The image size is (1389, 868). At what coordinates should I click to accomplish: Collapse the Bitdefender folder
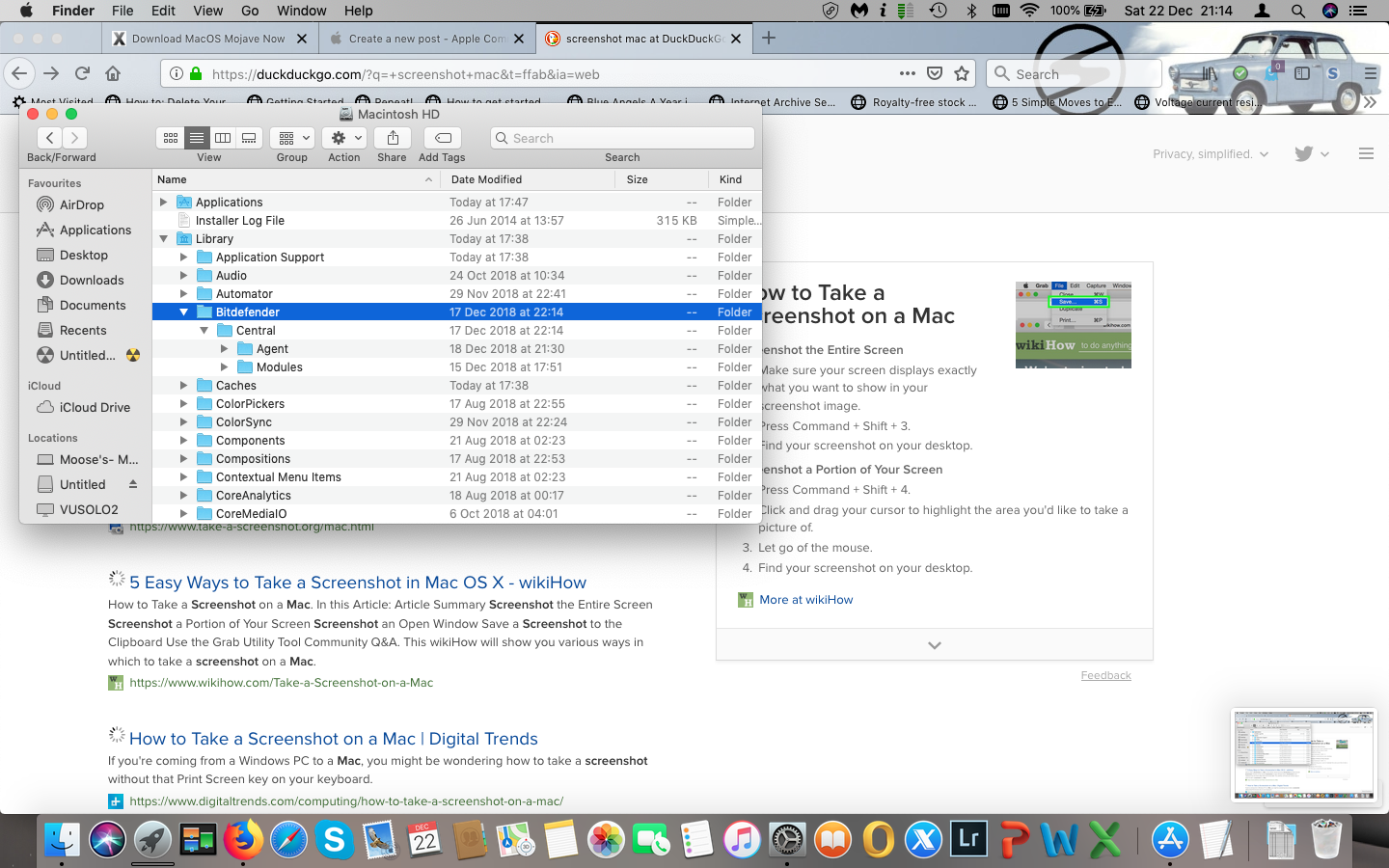click(x=183, y=312)
